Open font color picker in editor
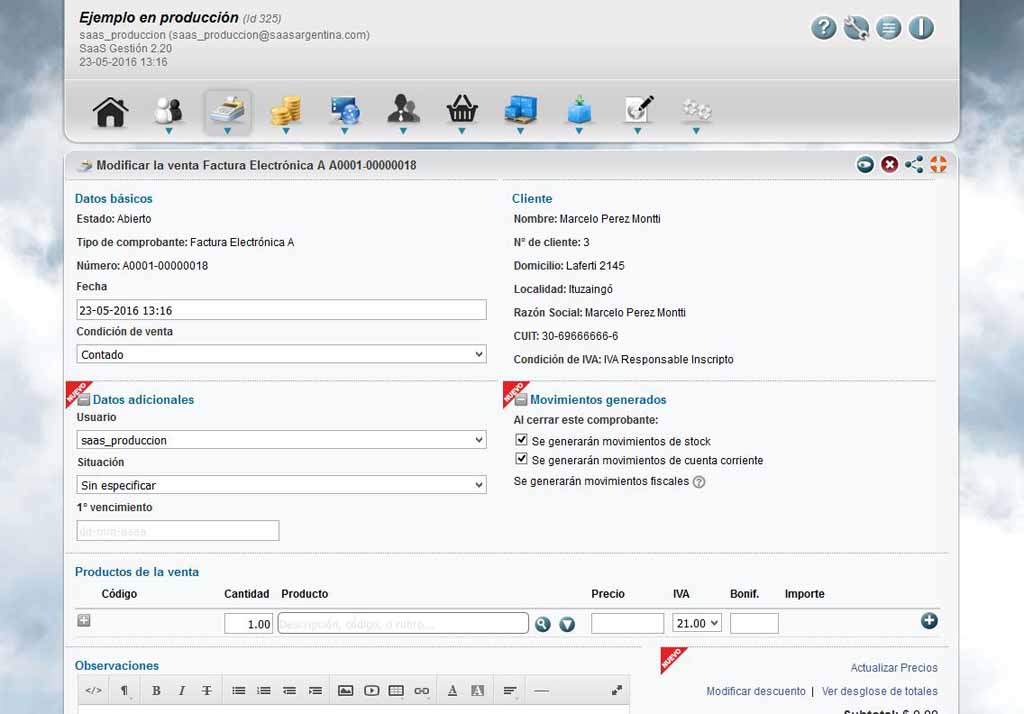 click(x=452, y=690)
